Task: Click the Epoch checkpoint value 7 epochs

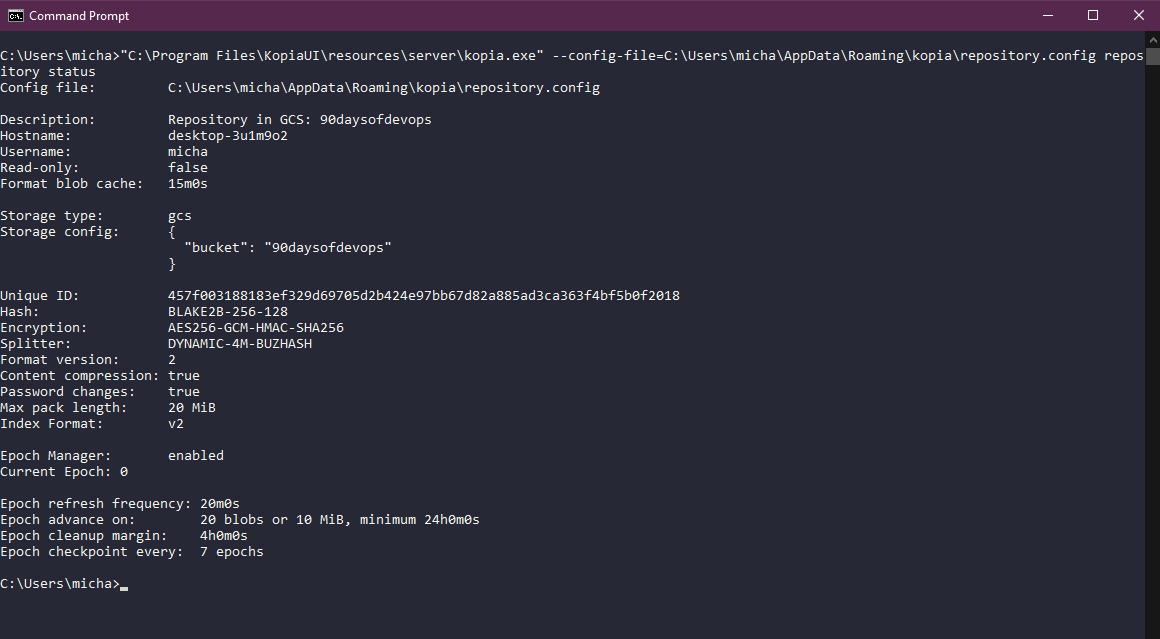Action: coord(231,552)
